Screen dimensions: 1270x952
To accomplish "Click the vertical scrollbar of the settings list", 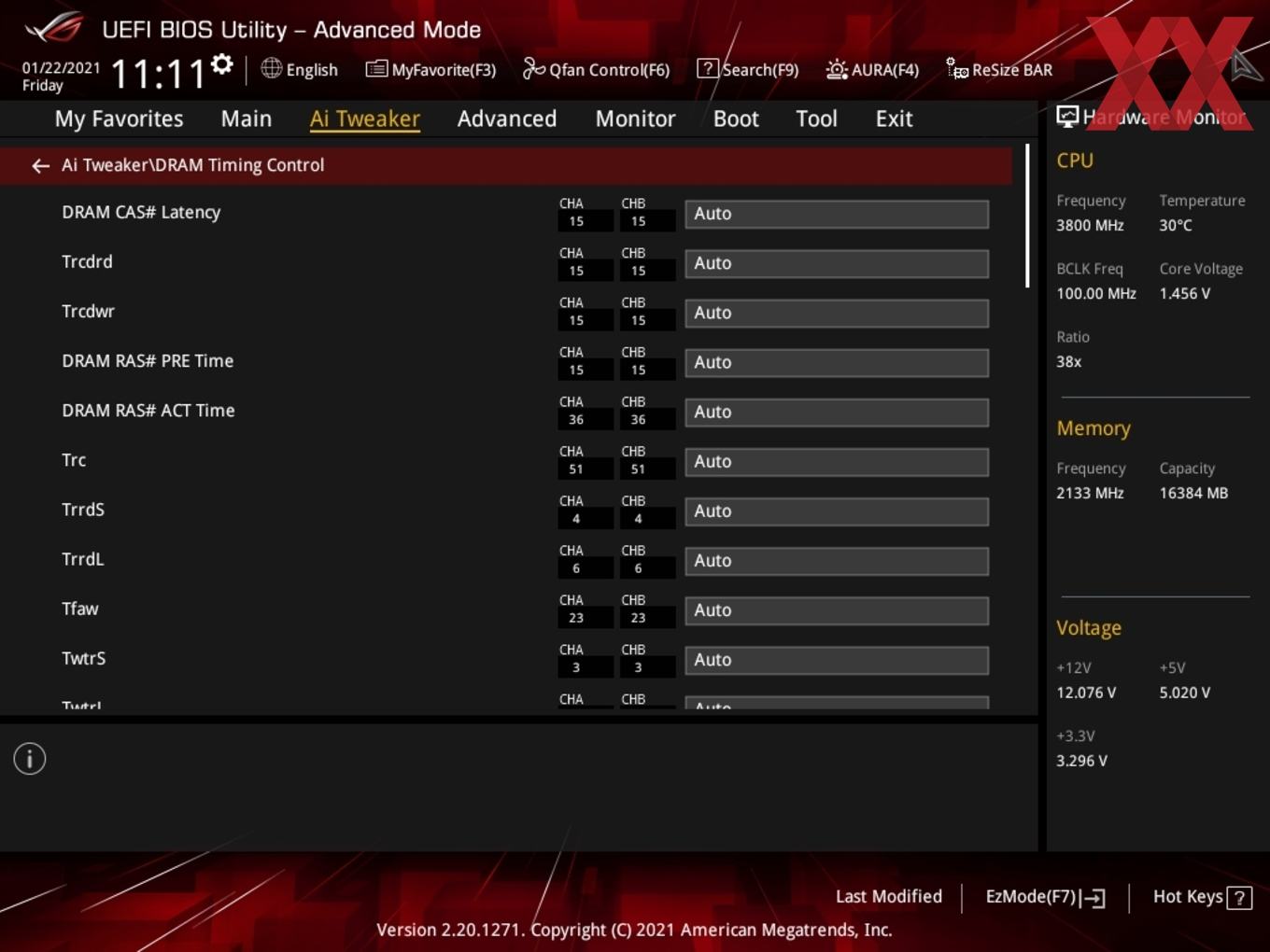I will [1027, 216].
